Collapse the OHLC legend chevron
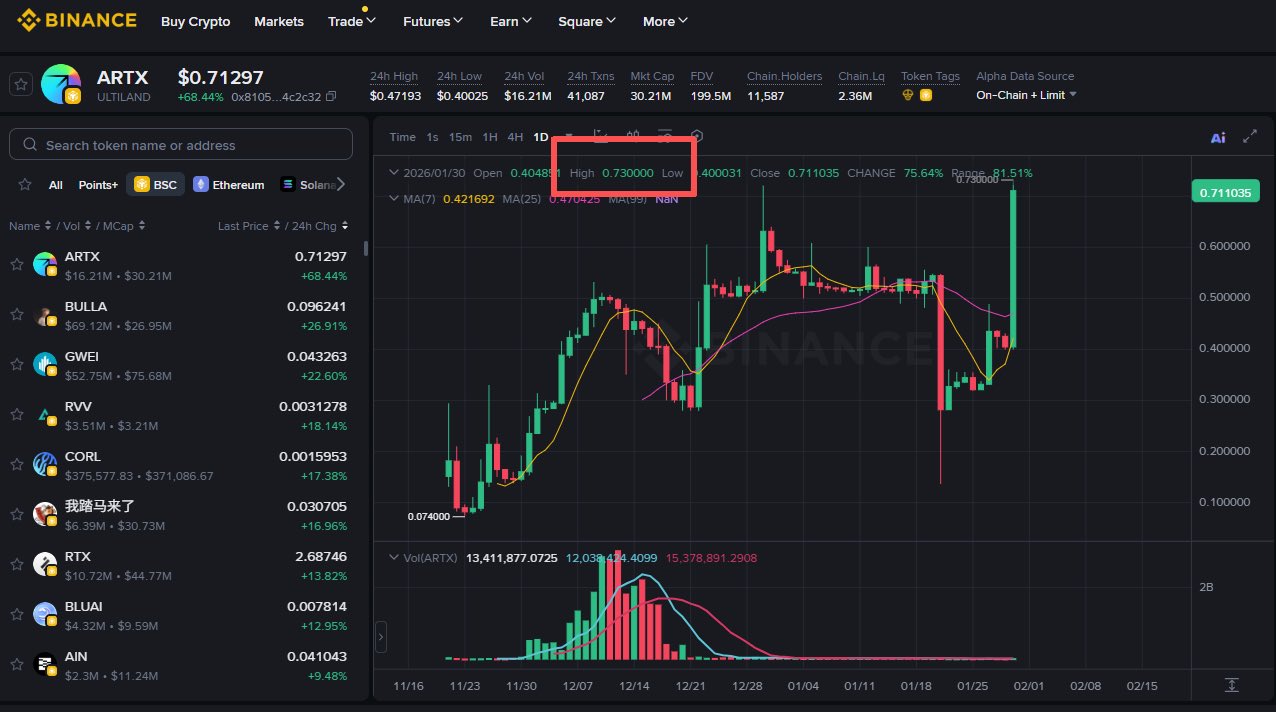Screen dimensions: 1276x712 pos(393,173)
